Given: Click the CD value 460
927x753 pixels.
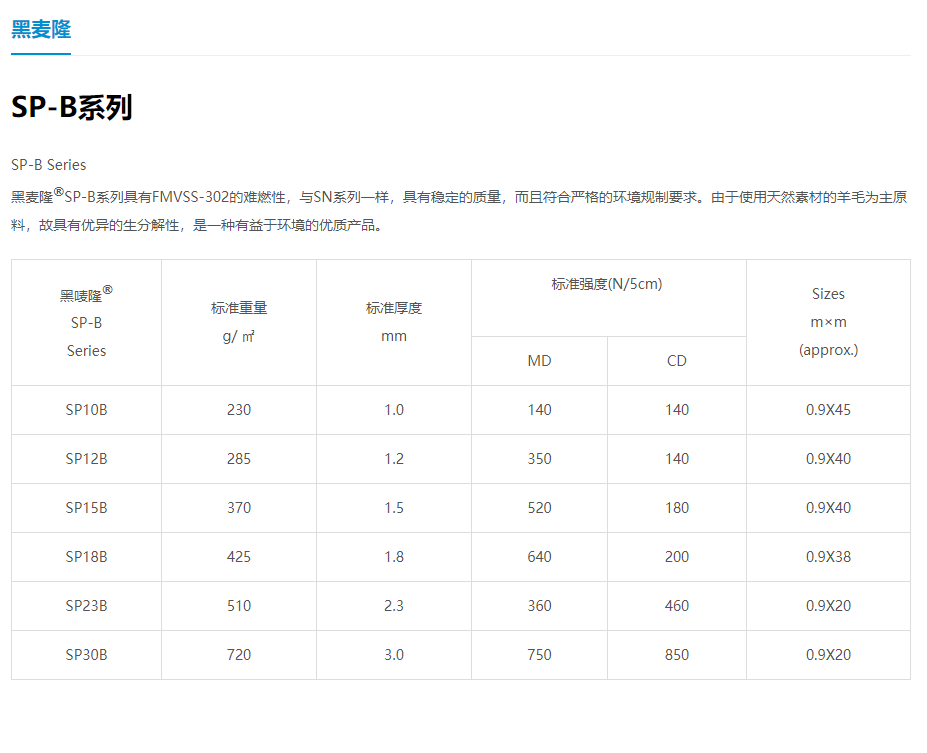Looking at the screenshot, I should (x=677, y=606).
